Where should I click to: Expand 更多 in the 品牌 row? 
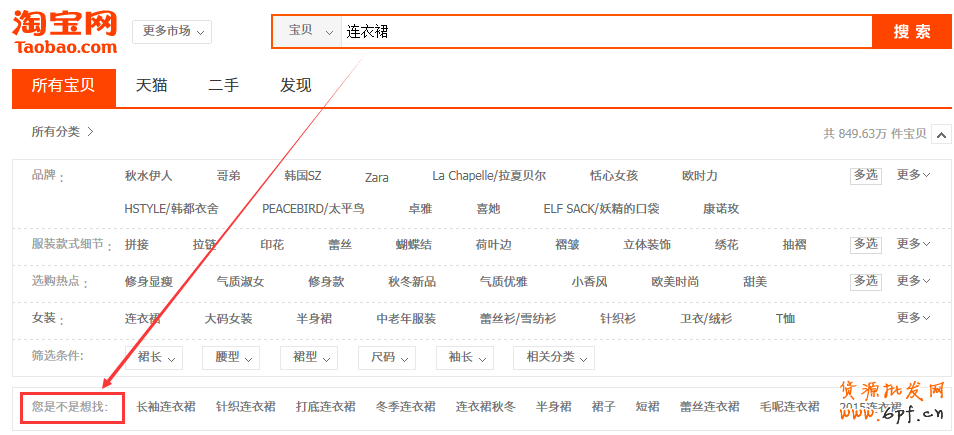913,175
